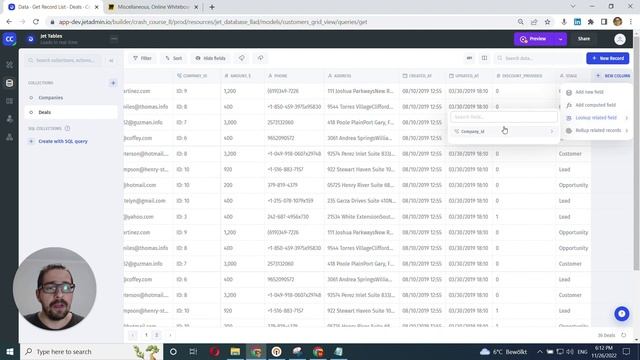This screenshot has height=360, width=640.
Task: Open the user avatar icon in the header
Action: (620, 39)
